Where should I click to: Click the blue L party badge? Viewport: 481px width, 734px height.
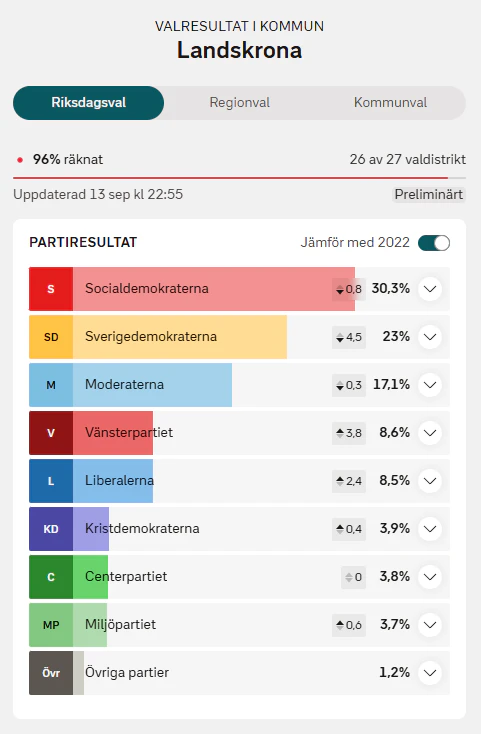click(x=51, y=481)
